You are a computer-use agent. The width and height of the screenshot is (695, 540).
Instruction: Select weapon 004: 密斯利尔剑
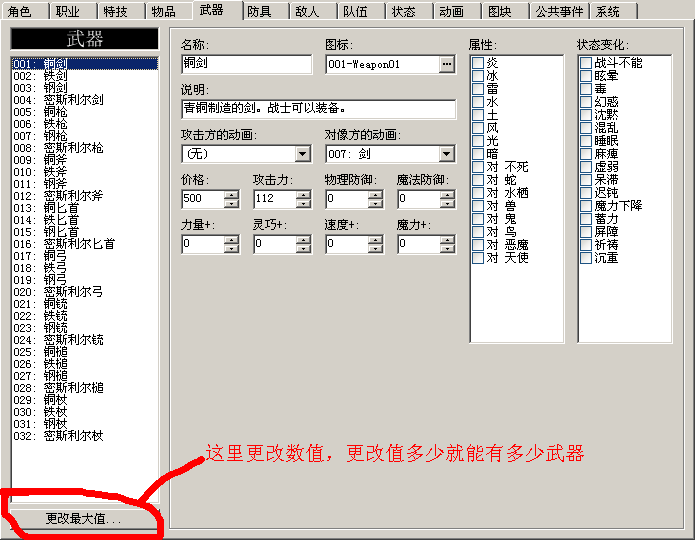pos(85,100)
